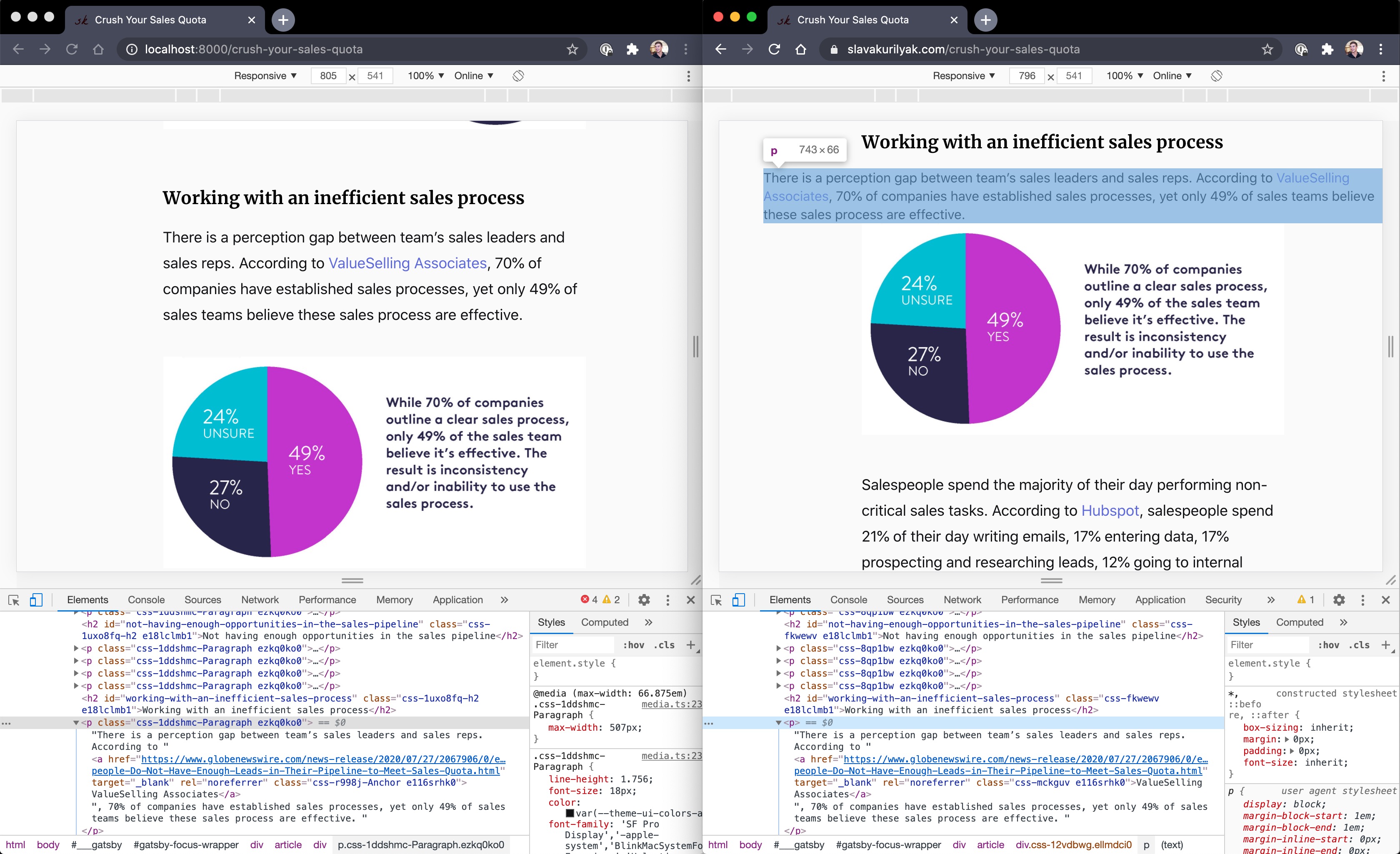This screenshot has height=854, width=1400.
Task: Click home button in left browser
Action: 98,50
